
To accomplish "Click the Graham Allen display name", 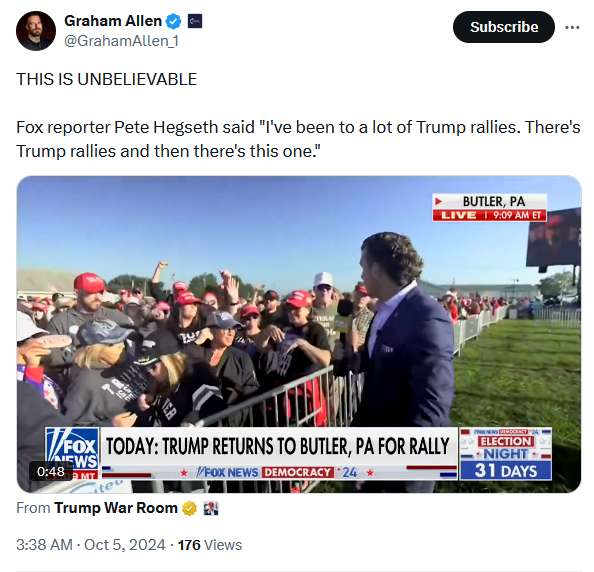I will tap(113, 21).
